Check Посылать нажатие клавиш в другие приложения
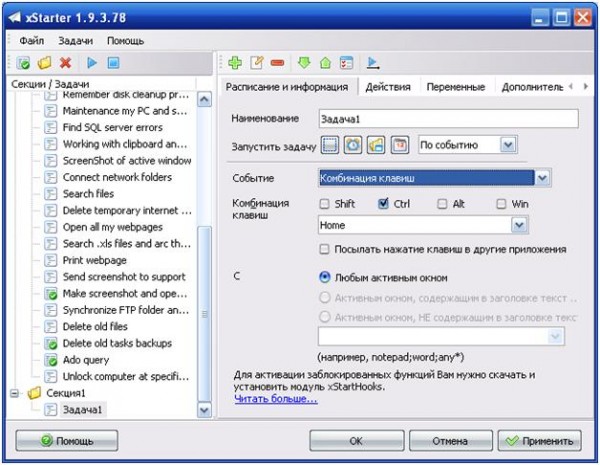Viewport: 600px width, 465px height. (x=324, y=250)
